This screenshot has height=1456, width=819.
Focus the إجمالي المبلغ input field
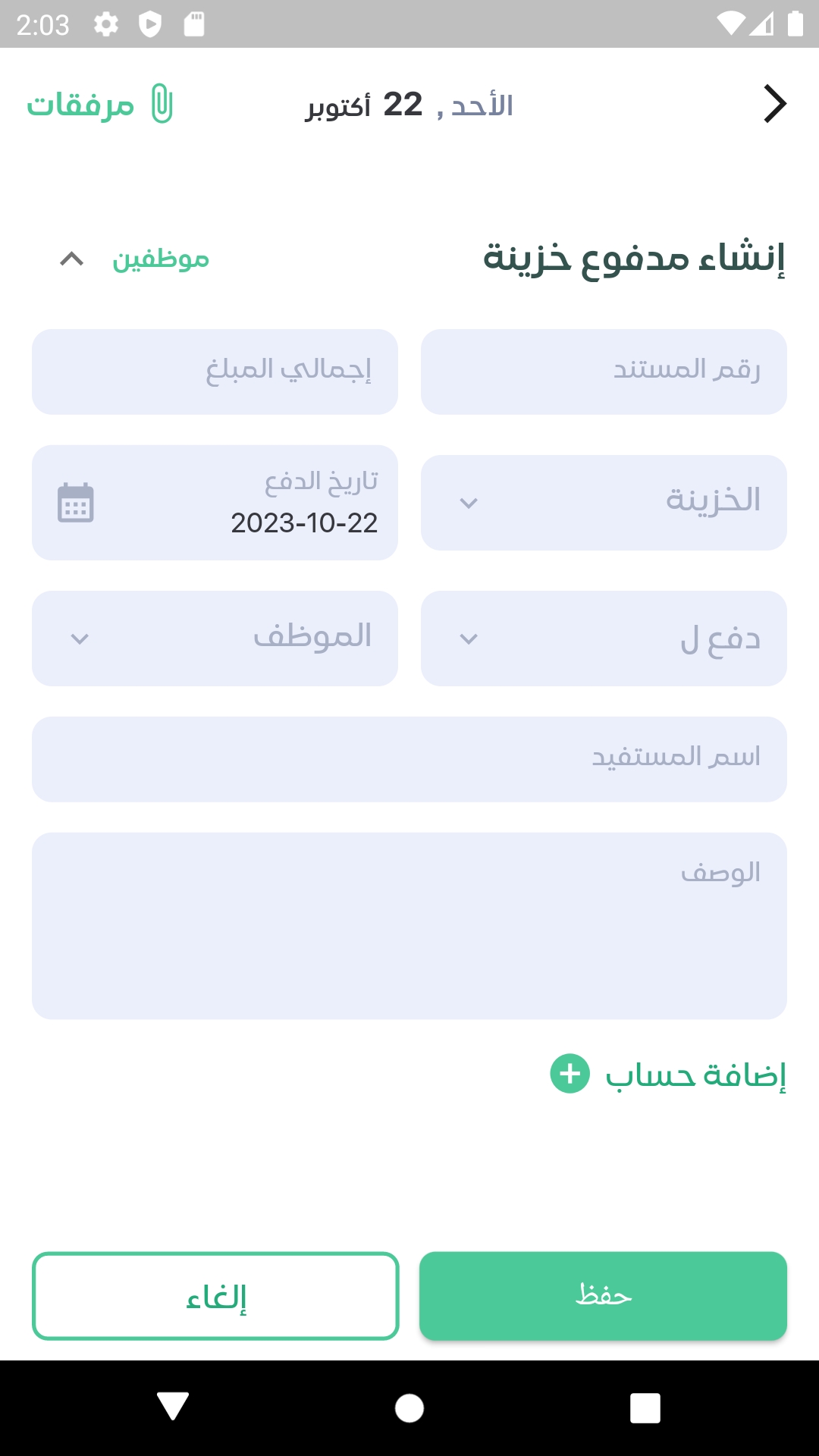(x=215, y=372)
